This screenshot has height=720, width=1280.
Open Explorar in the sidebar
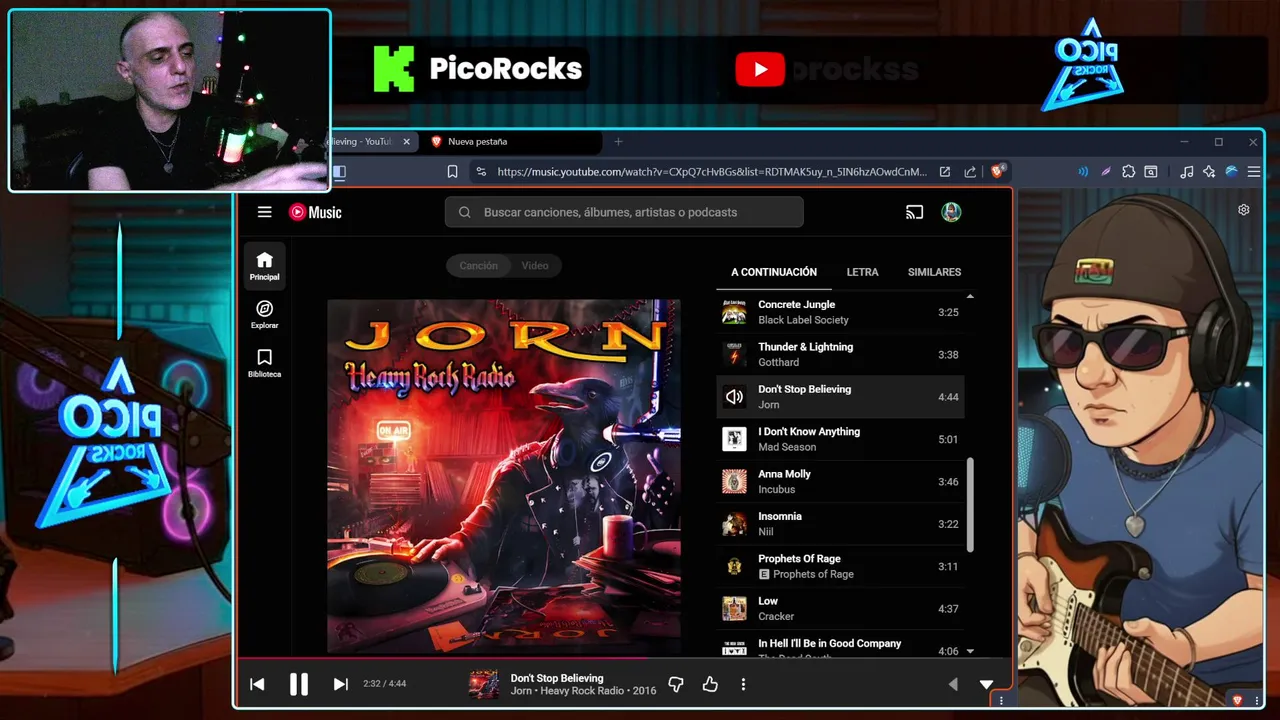pyautogui.click(x=264, y=315)
